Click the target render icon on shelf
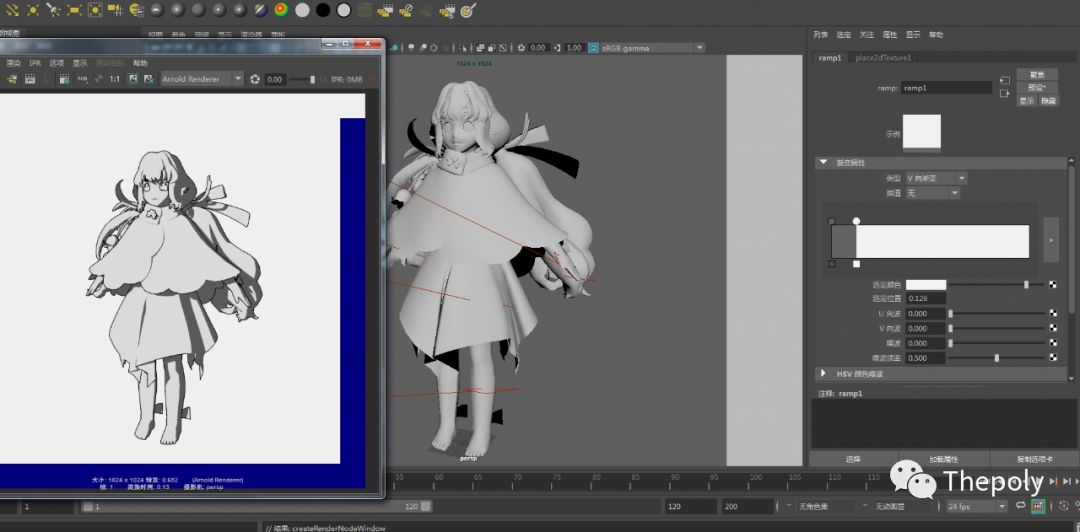Image resolution: width=1080 pixels, height=532 pixels. tap(467, 10)
